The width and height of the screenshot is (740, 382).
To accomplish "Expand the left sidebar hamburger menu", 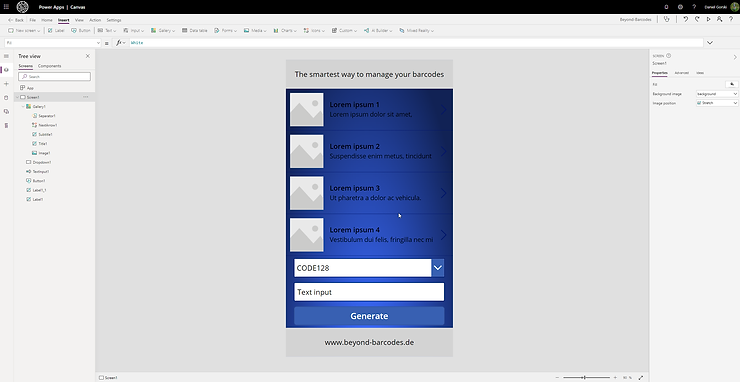I will (6, 56).
